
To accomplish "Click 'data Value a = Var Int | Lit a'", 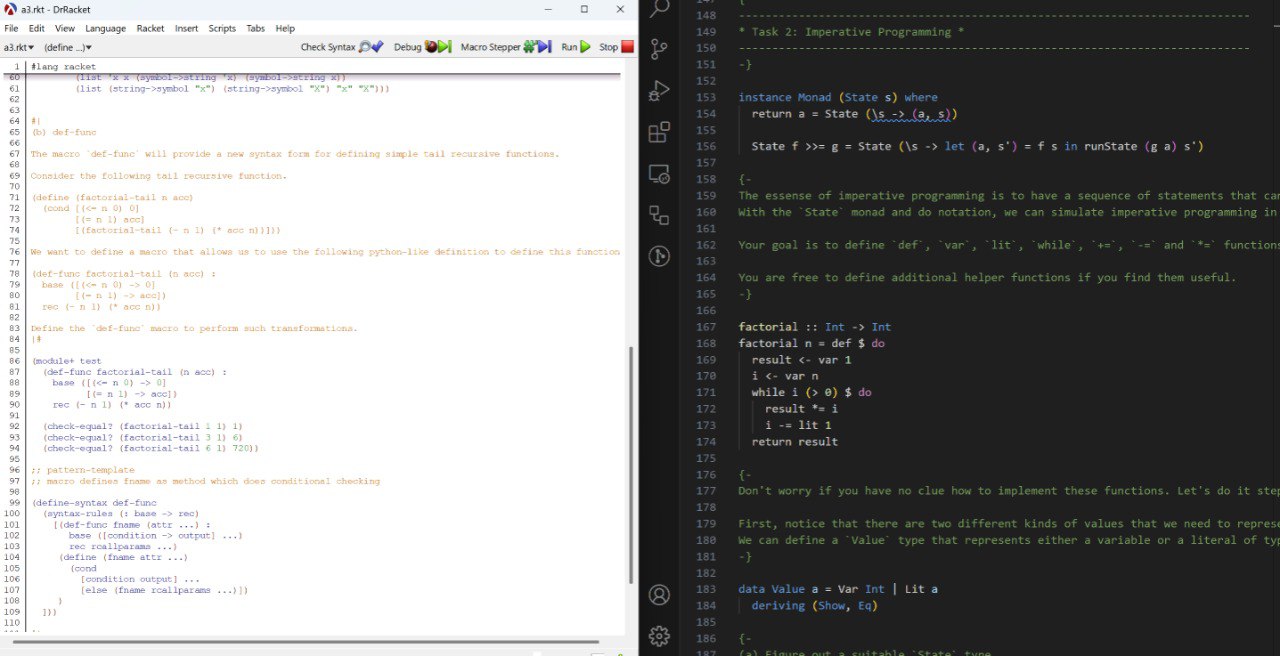I will 838,589.
